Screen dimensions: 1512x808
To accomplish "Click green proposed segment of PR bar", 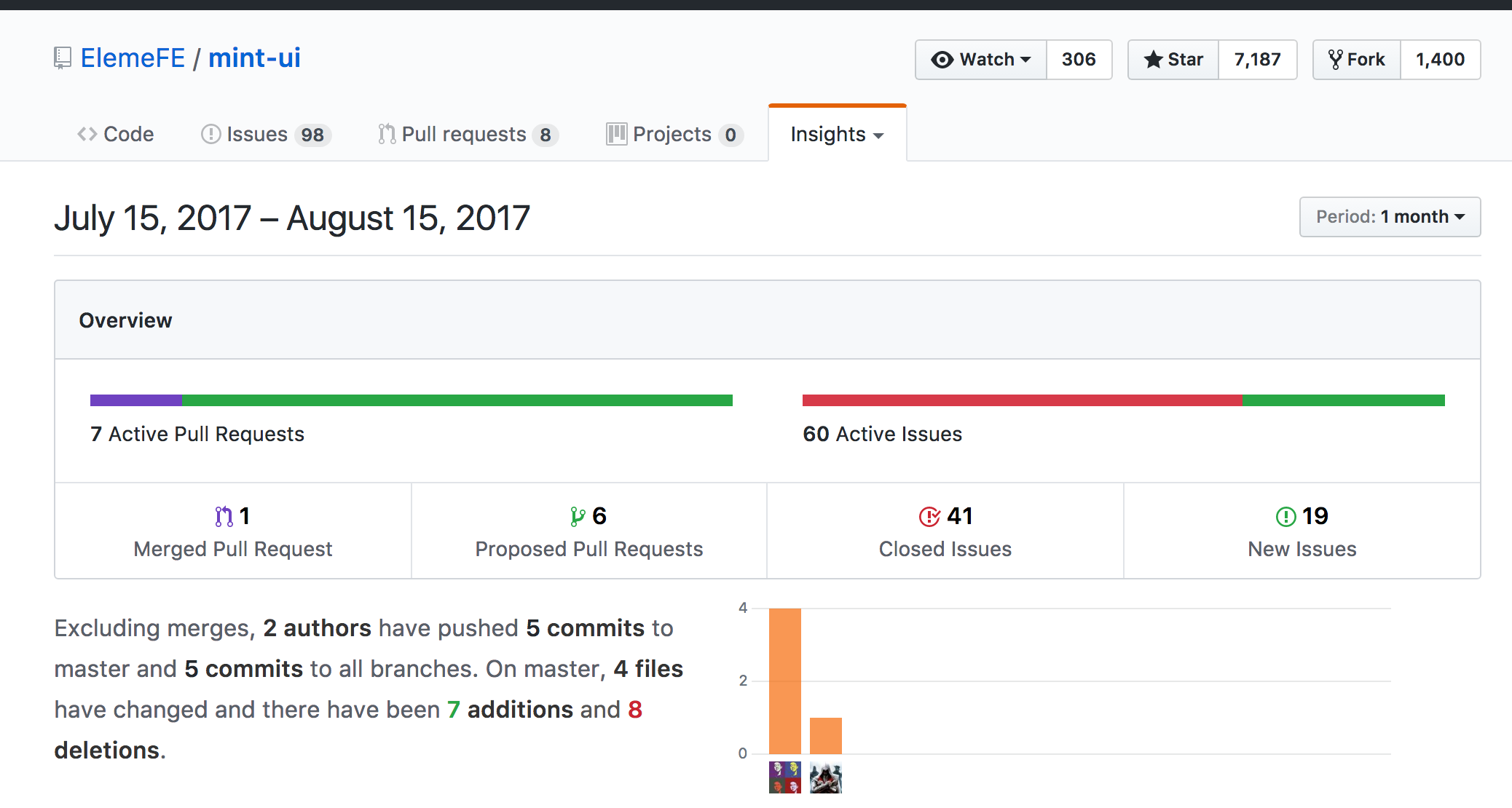I will 457,400.
